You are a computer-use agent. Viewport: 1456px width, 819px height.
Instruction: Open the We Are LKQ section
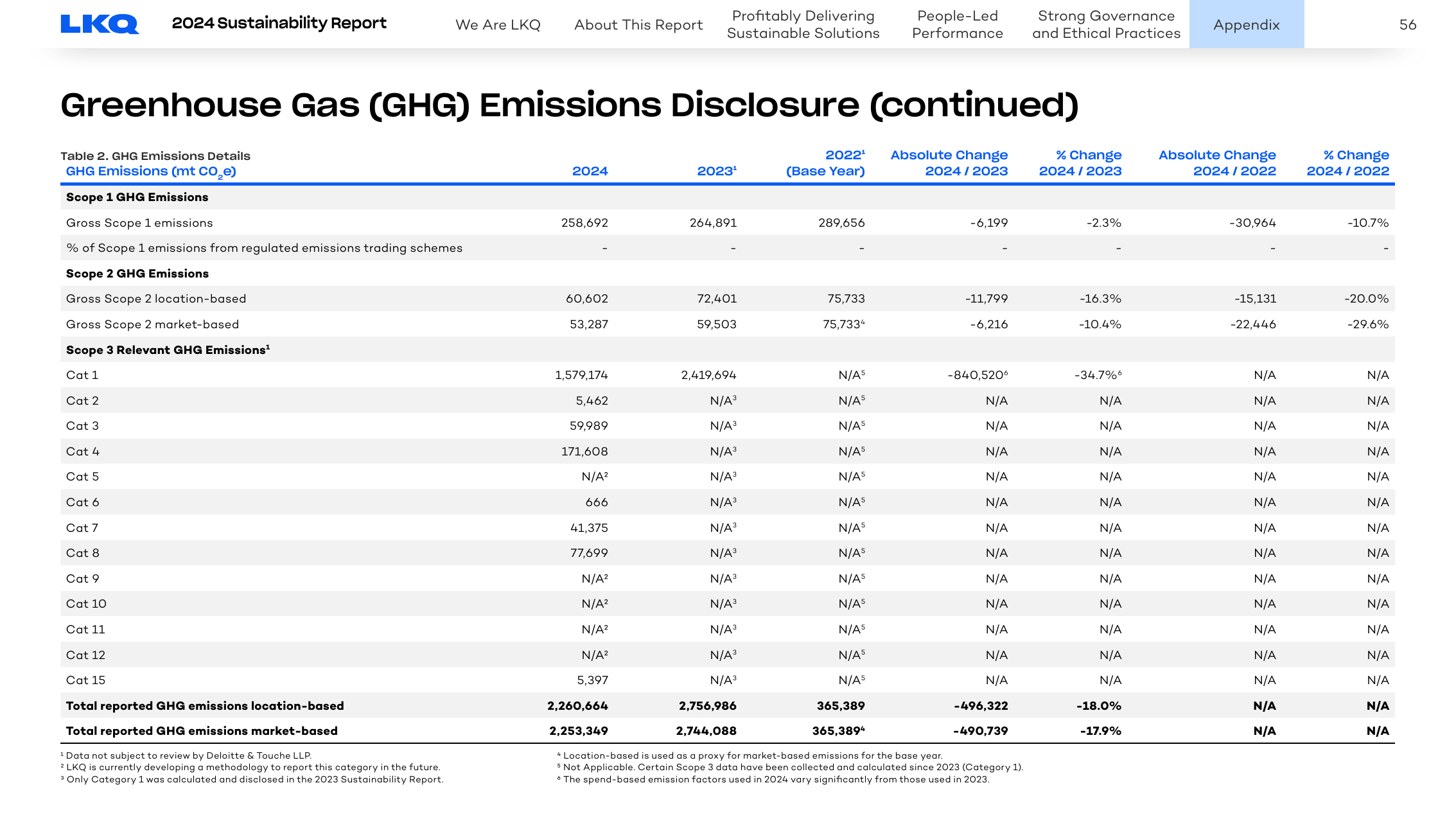click(498, 25)
